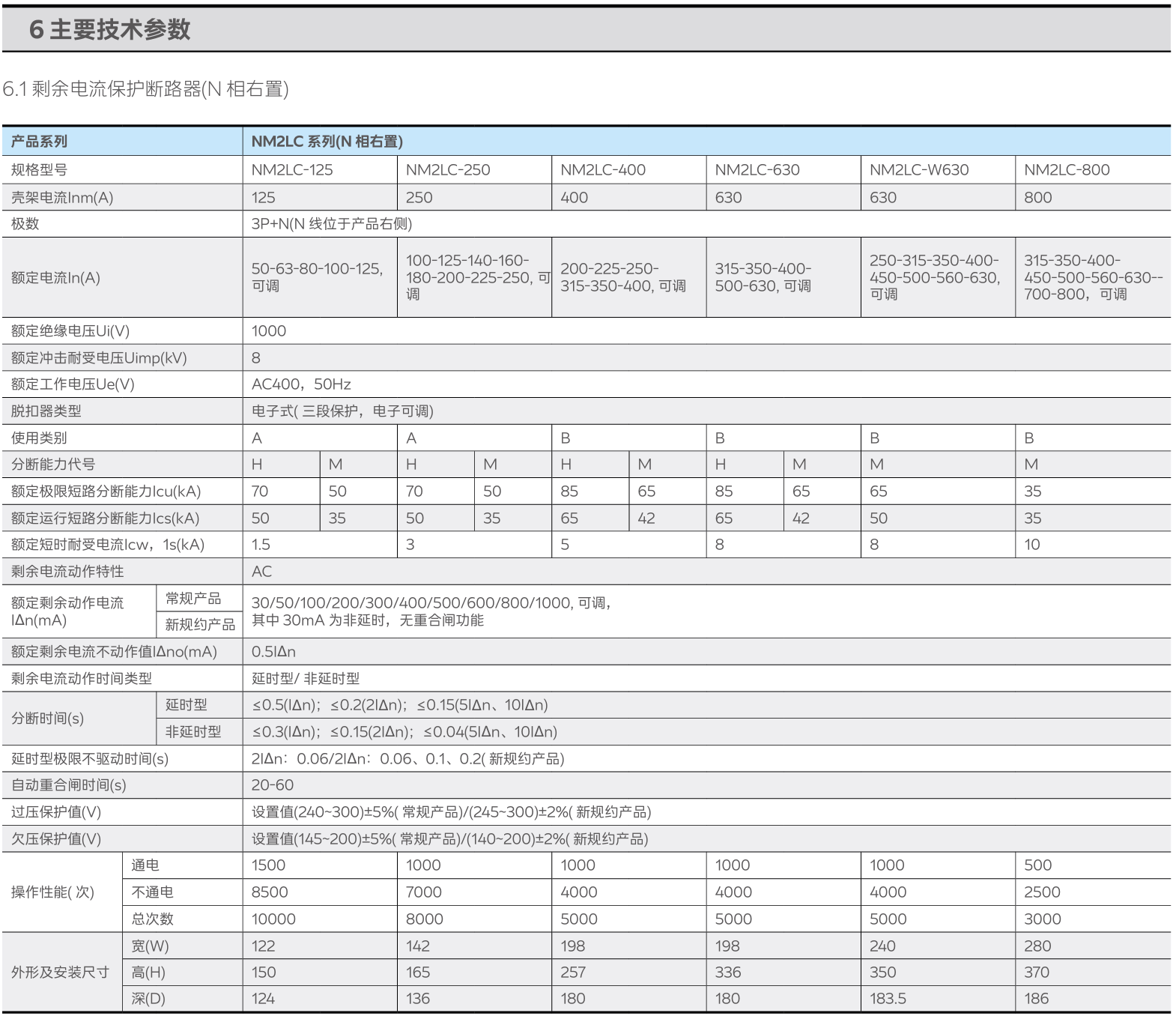Screen dimensions: 1176x1016
Task: Click the value '8000'
Action: (425, 919)
